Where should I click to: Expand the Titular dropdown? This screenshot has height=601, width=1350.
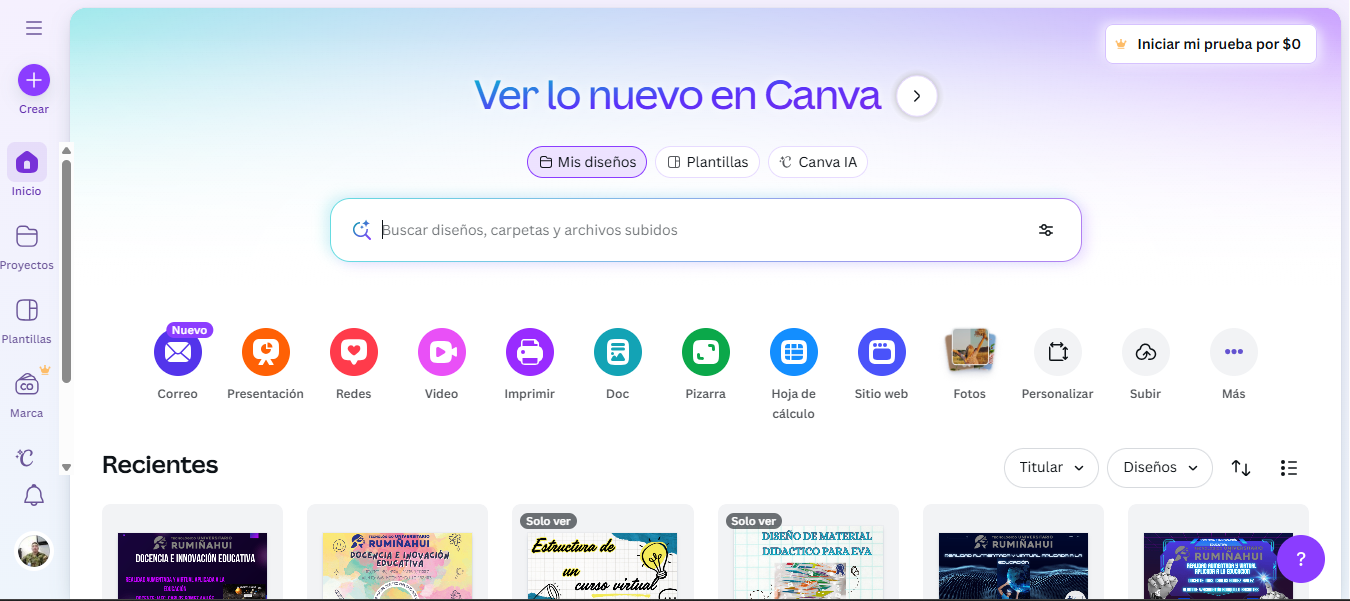point(1051,468)
